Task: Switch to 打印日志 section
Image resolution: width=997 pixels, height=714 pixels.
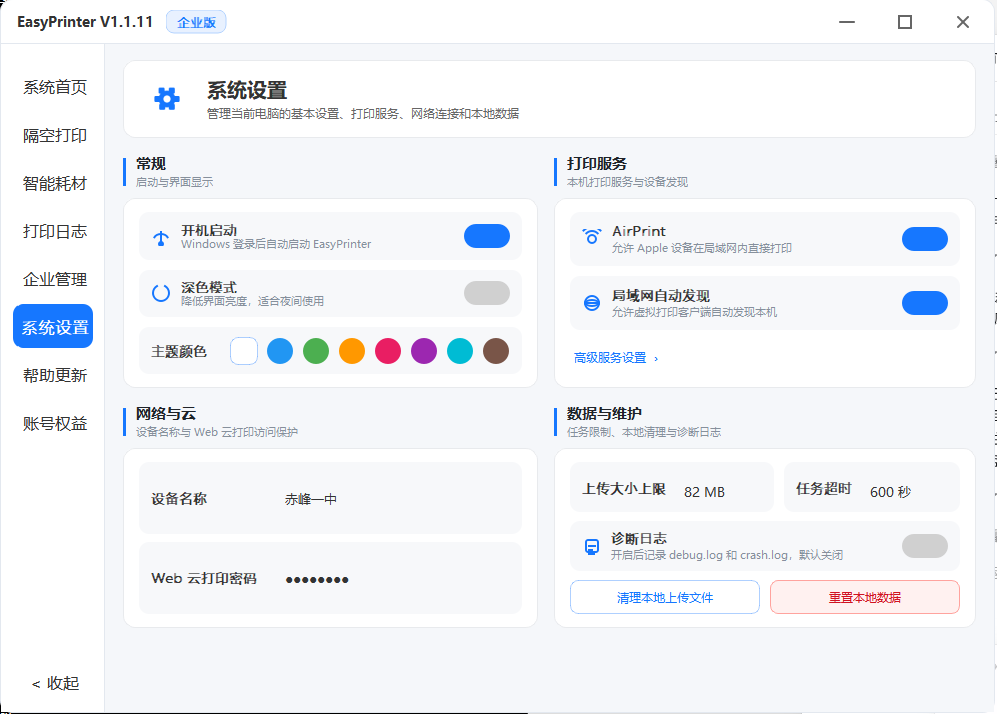Action: coord(55,231)
